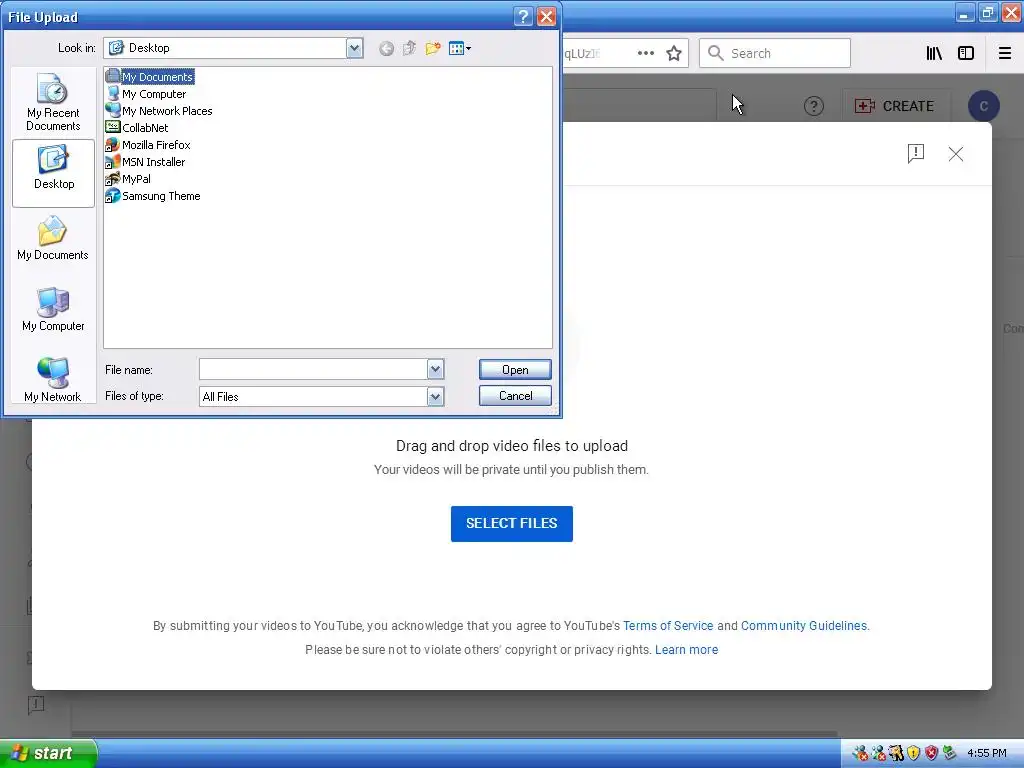Bookmark this page with star

(x=674, y=54)
